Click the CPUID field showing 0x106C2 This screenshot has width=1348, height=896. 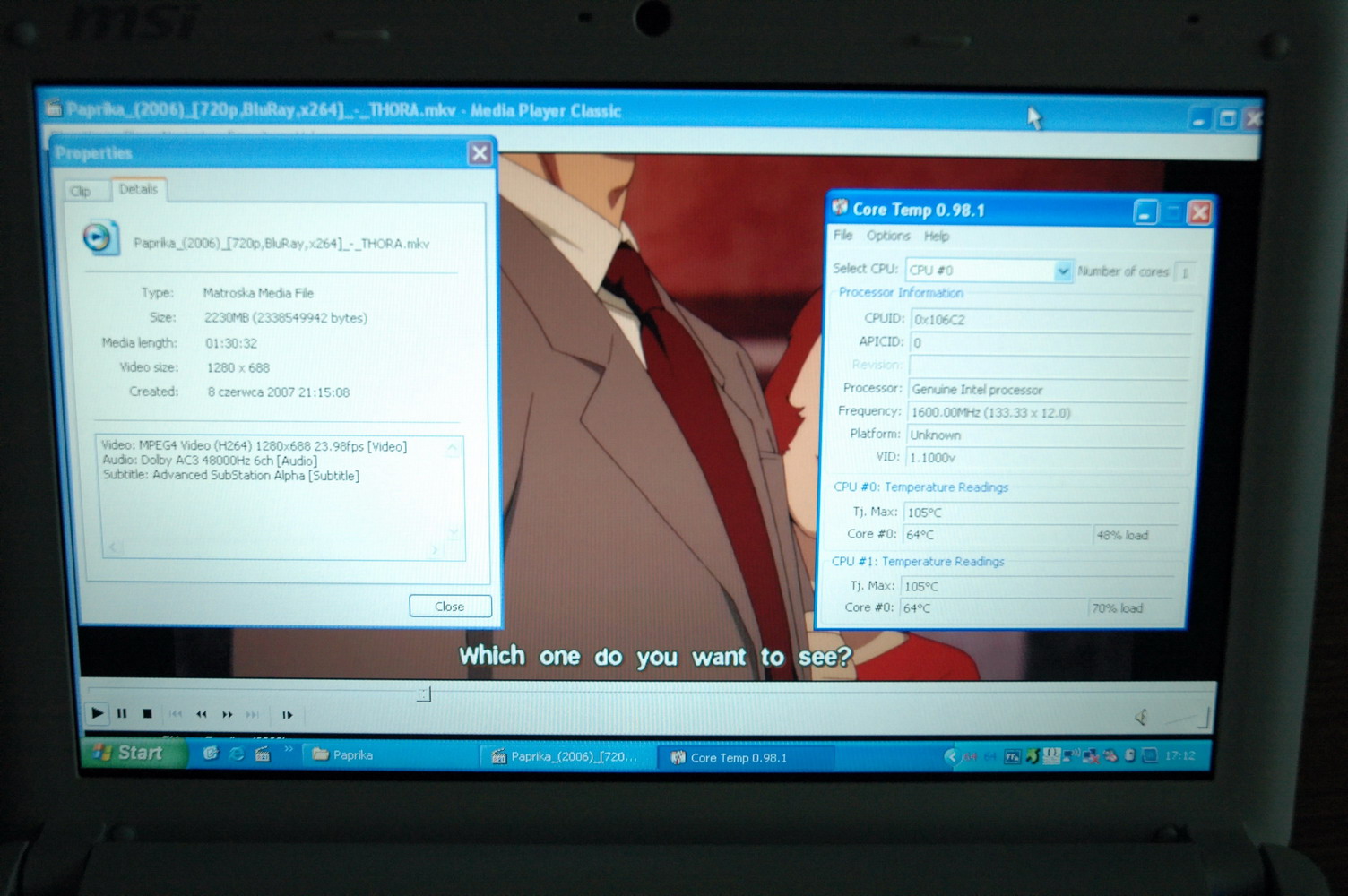pos(1050,319)
